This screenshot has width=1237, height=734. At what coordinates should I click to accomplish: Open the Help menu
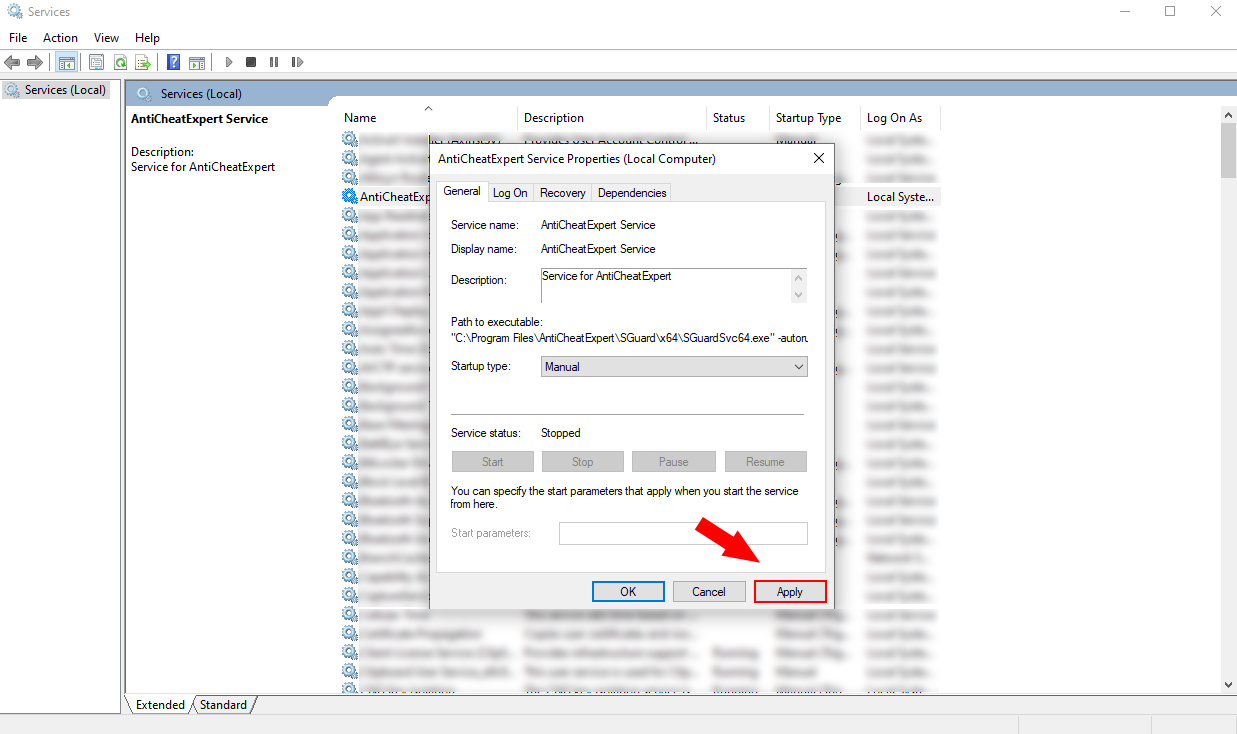pos(147,38)
